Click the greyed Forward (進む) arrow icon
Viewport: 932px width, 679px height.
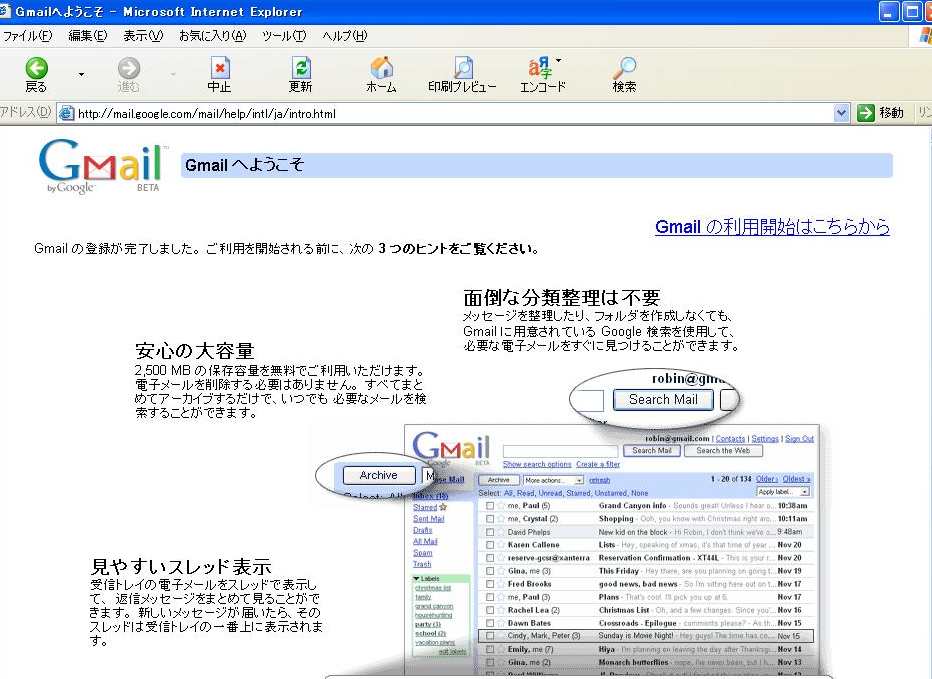129,68
